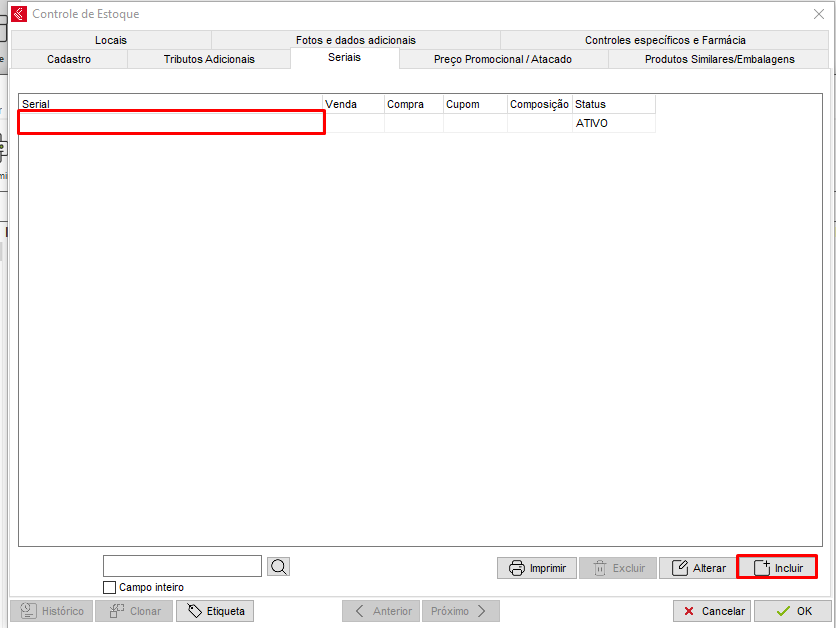Select Preço Promocional / Atacado tab
836x628 pixels.
pyautogui.click(x=502, y=59)
